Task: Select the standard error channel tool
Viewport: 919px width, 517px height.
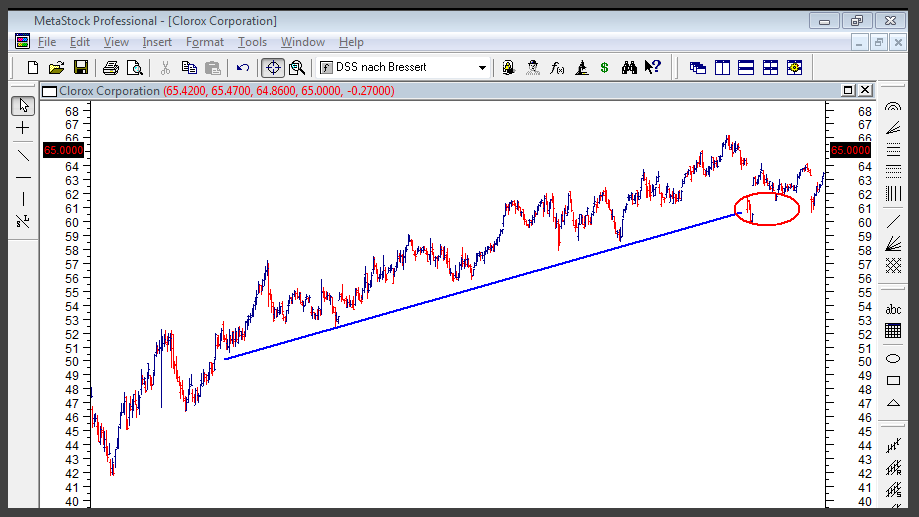Action: pyautogui.click(x=893, y=489)
